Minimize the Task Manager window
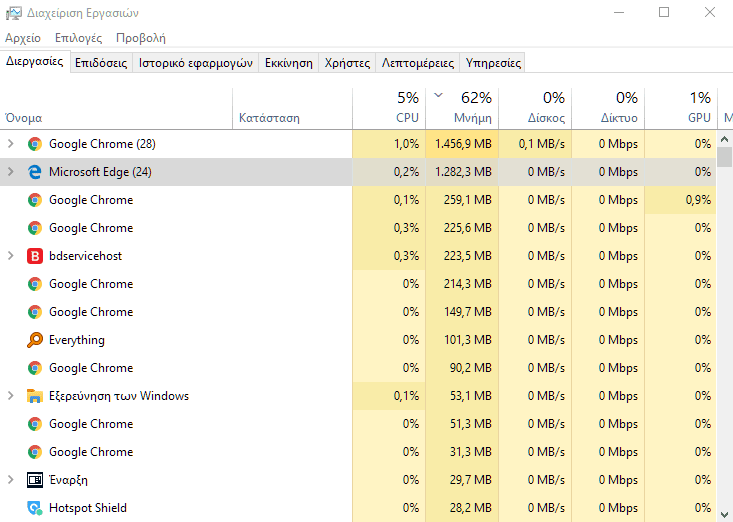This screenshot has height=522, width=733. pyautogui.click(x=619, y=13)
